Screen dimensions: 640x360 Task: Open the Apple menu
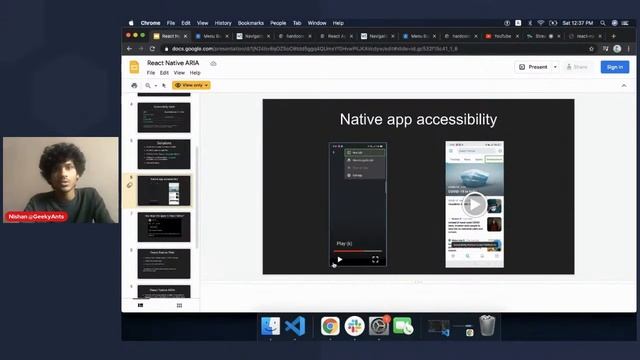pos(131,23)
